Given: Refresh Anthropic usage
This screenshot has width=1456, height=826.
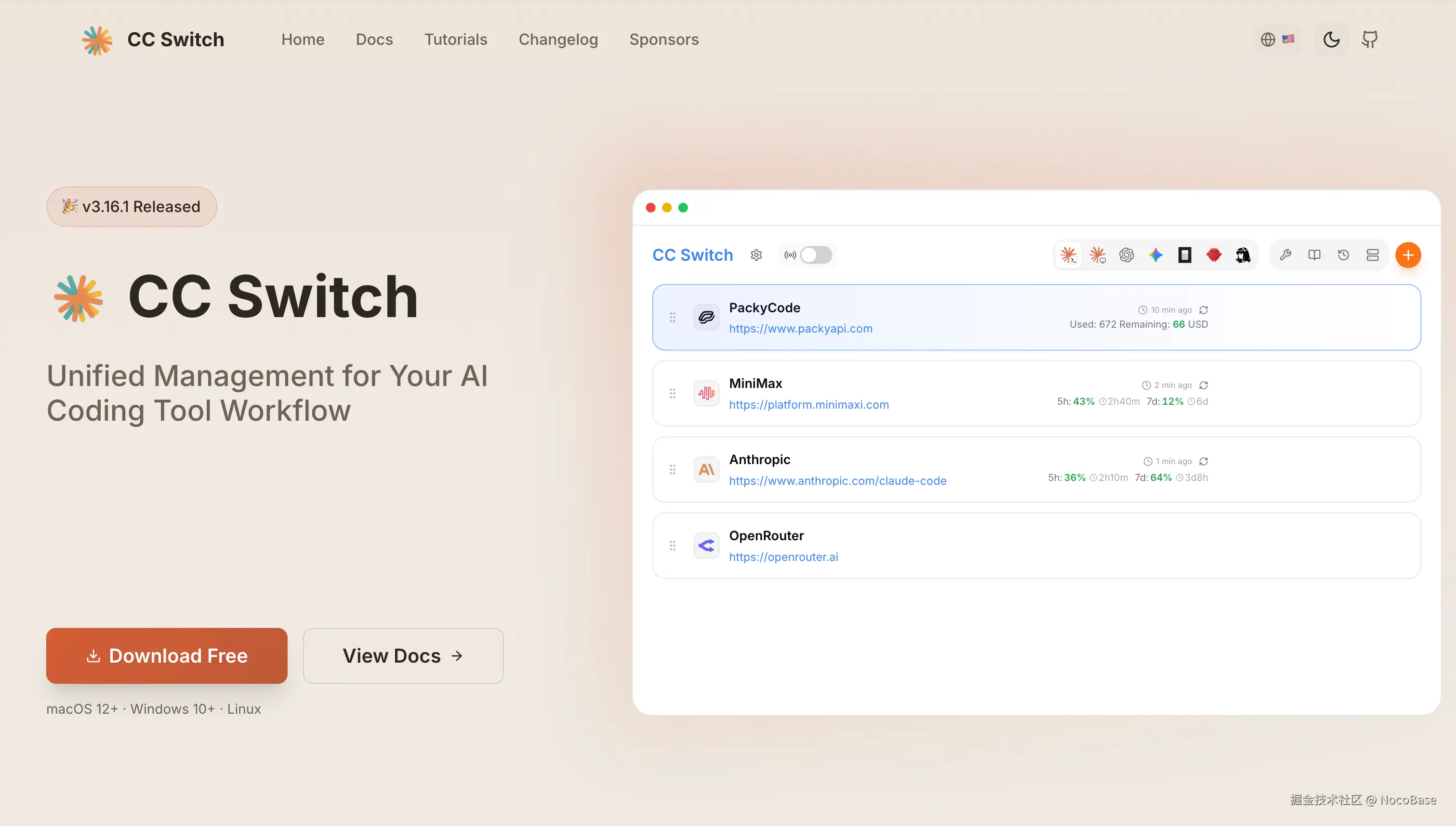Looking at the screenshot, I should click(x=1204, y=461).
